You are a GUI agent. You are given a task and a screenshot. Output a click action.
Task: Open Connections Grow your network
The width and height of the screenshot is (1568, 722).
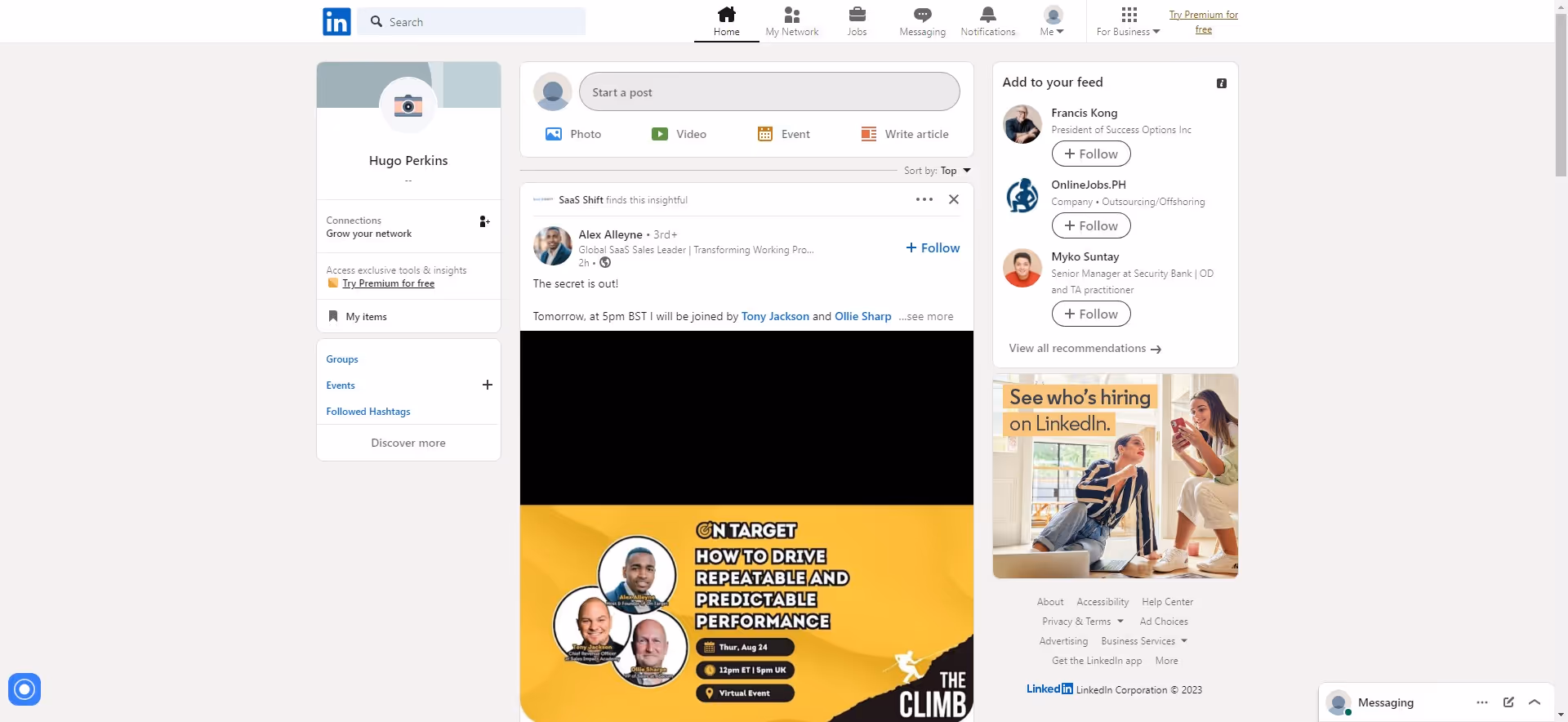click(x=408, y=226)
